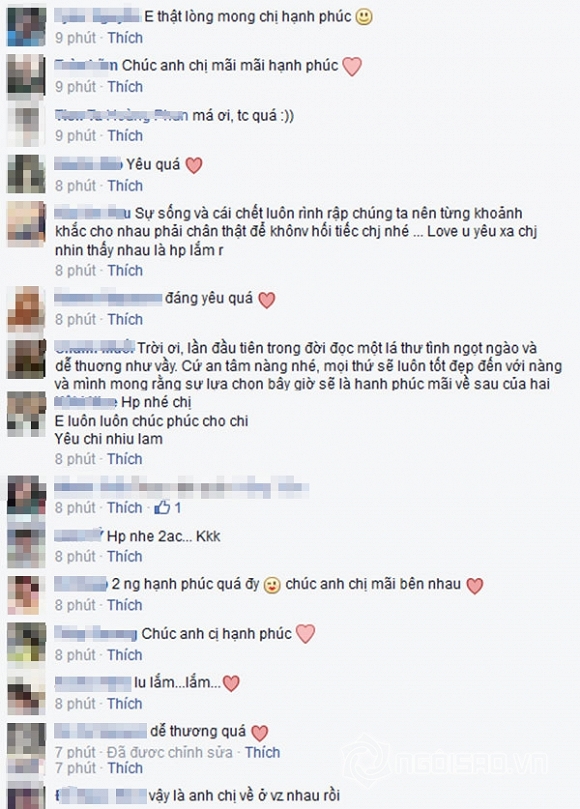Click Thích under 'Chúc anh chị mãi mãi hạnh phúc'
The height and width of the screenshot is (809, 580).
point(125,87)
